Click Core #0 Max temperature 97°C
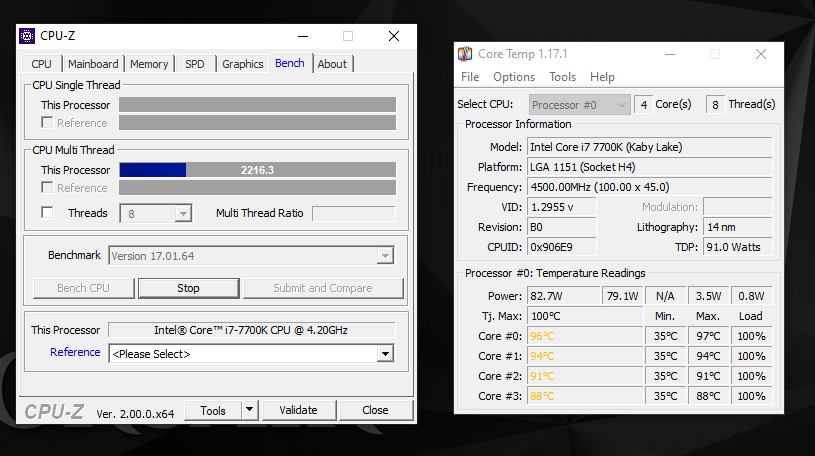Viewport: 815px width, 456px height. [x=708, y=336]
